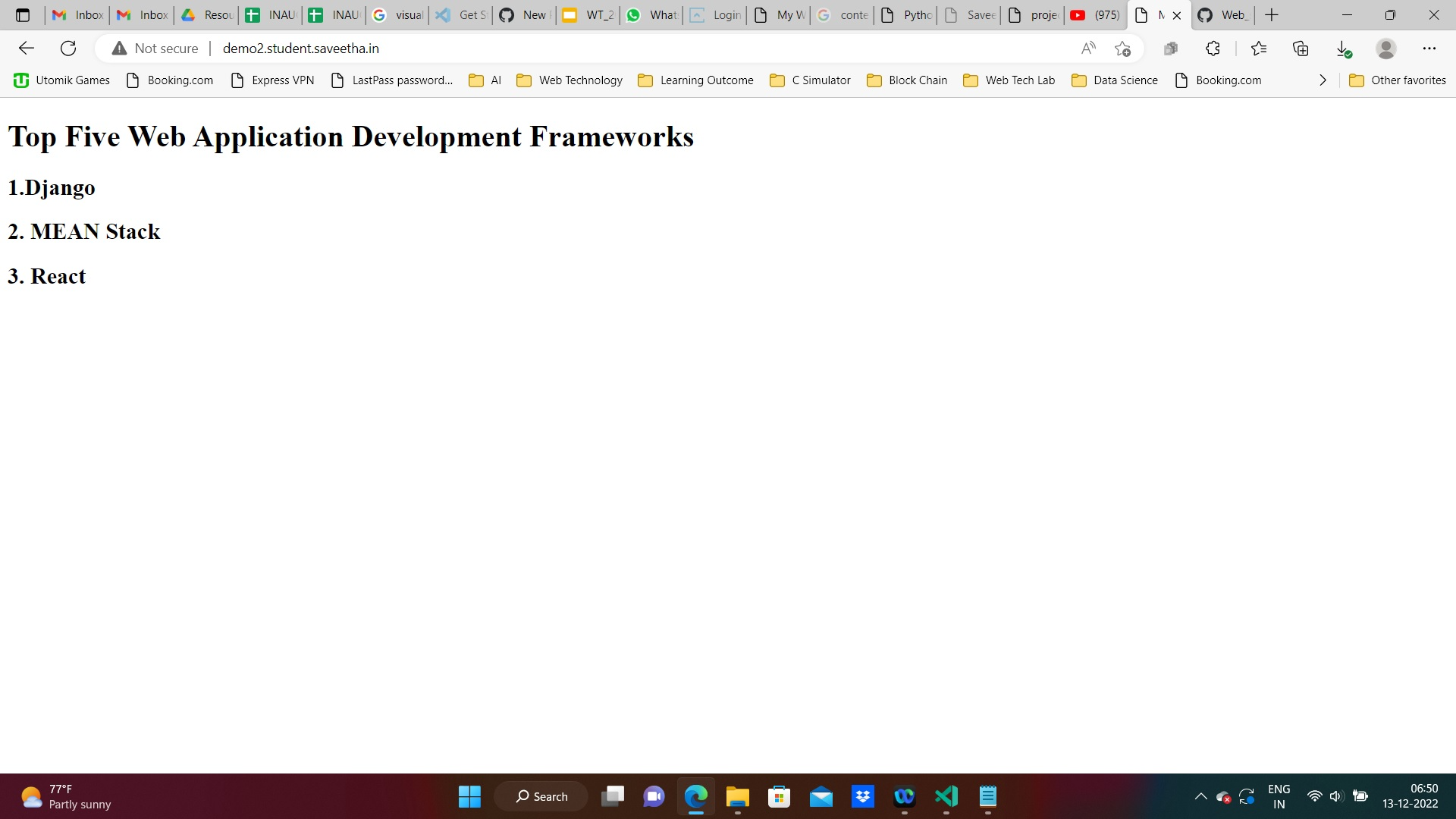Open the Booking.com bookmark

169,80
